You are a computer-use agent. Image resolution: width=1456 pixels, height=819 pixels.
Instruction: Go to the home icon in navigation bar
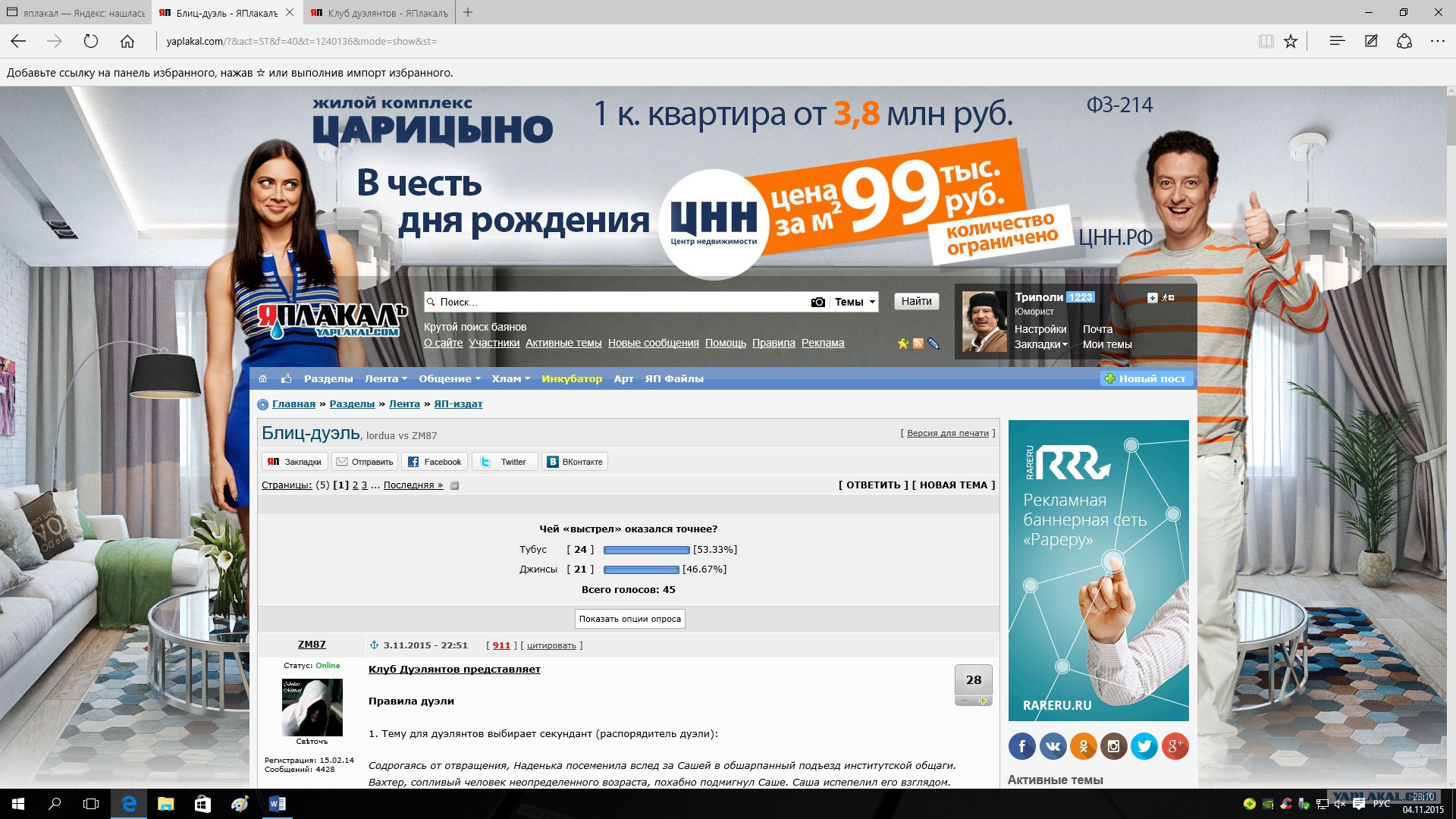[x=262, y=379]
